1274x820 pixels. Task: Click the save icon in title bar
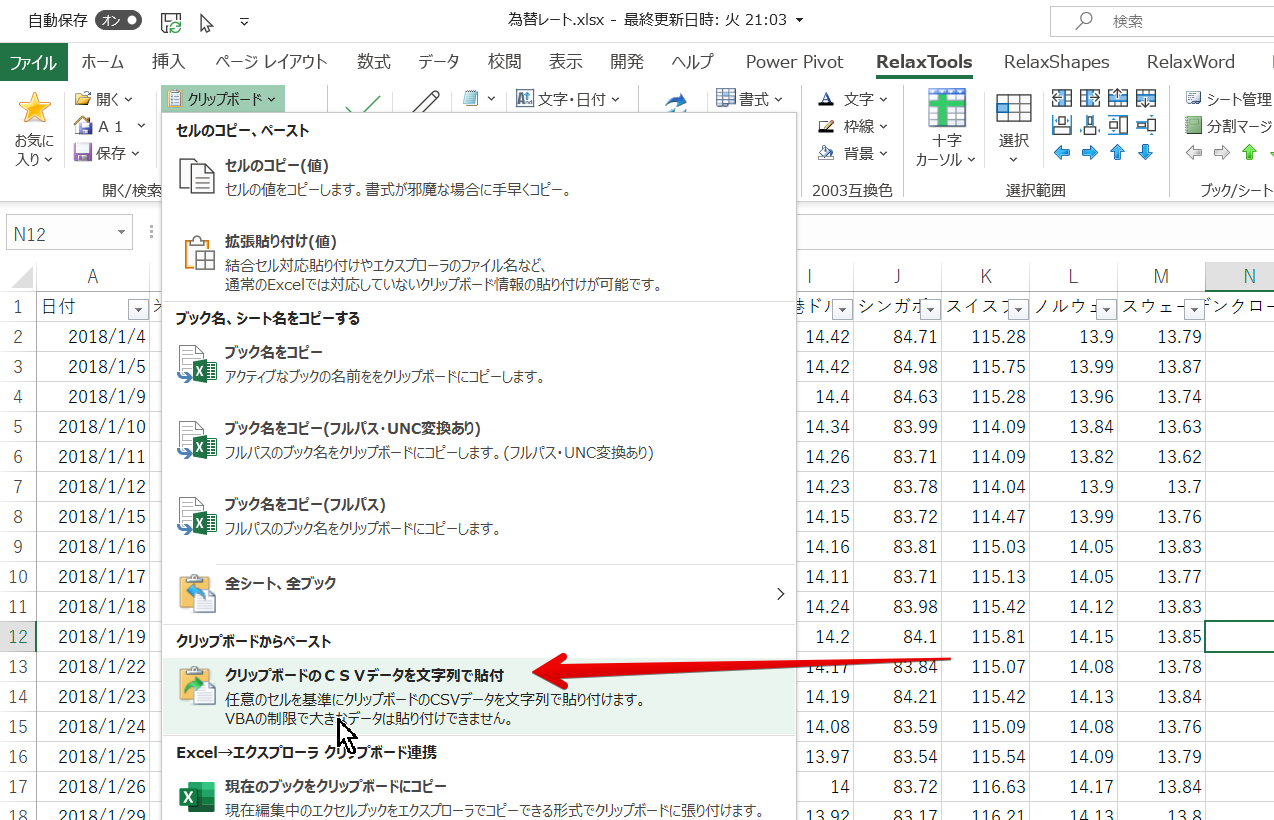pyautogui.click(x=171, y=21)
